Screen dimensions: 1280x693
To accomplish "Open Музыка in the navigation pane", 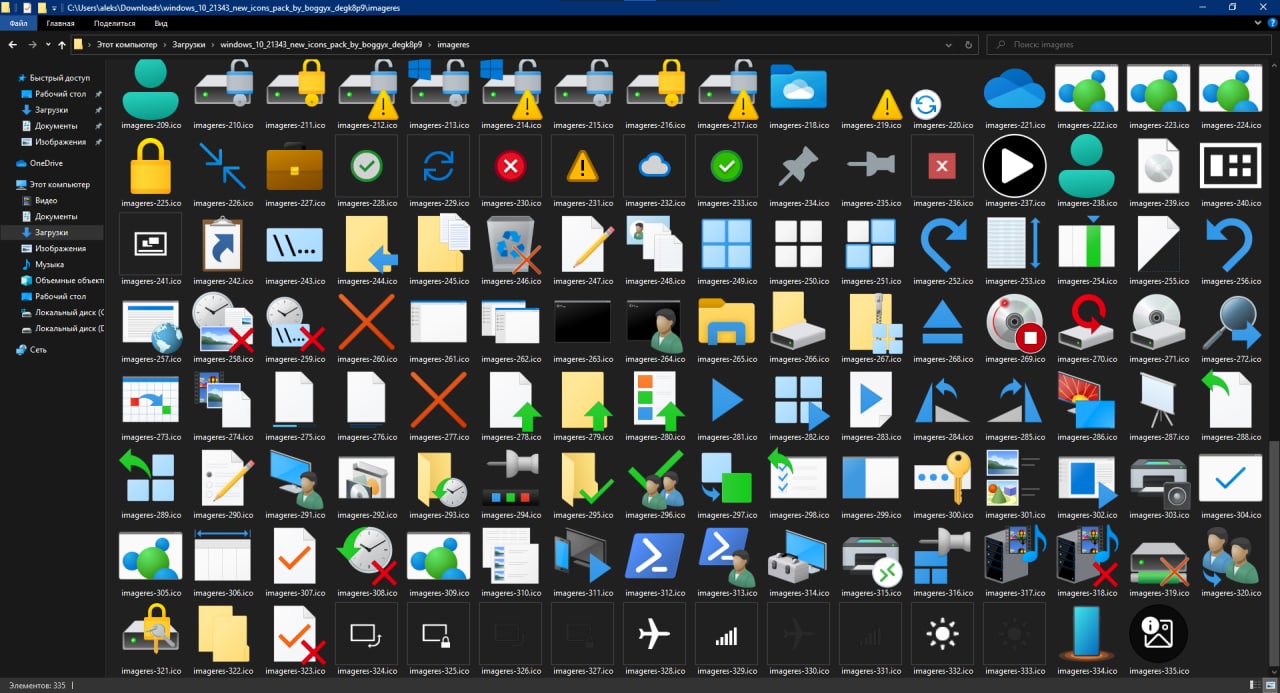I will pos(49,265).
